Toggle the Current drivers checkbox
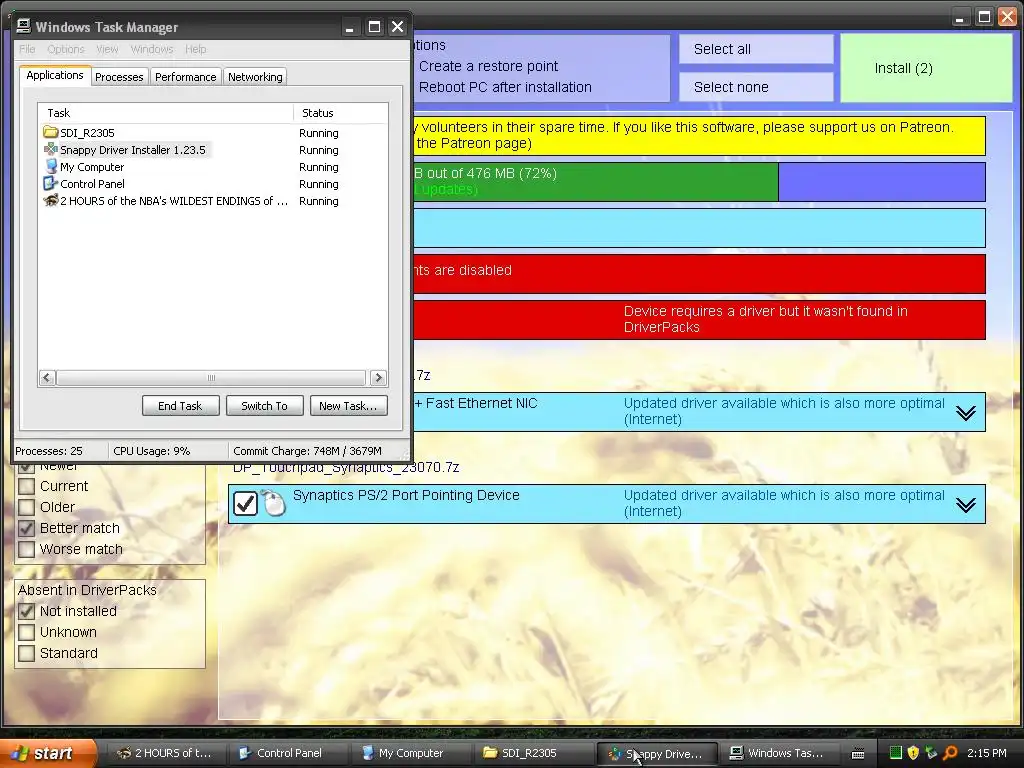Viewport: 1024px width, 768px height. tap(27, 486)
